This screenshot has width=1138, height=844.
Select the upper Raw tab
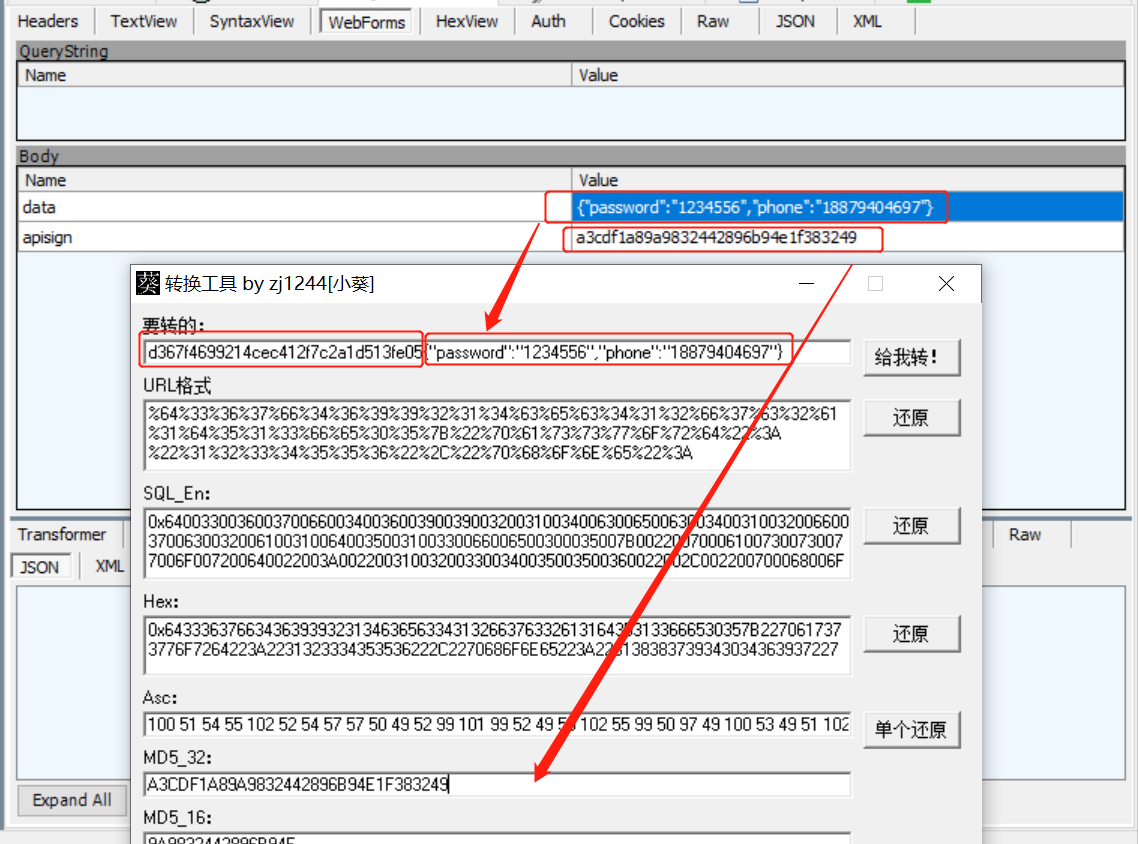pyautogui.click(x=713, y=21)
